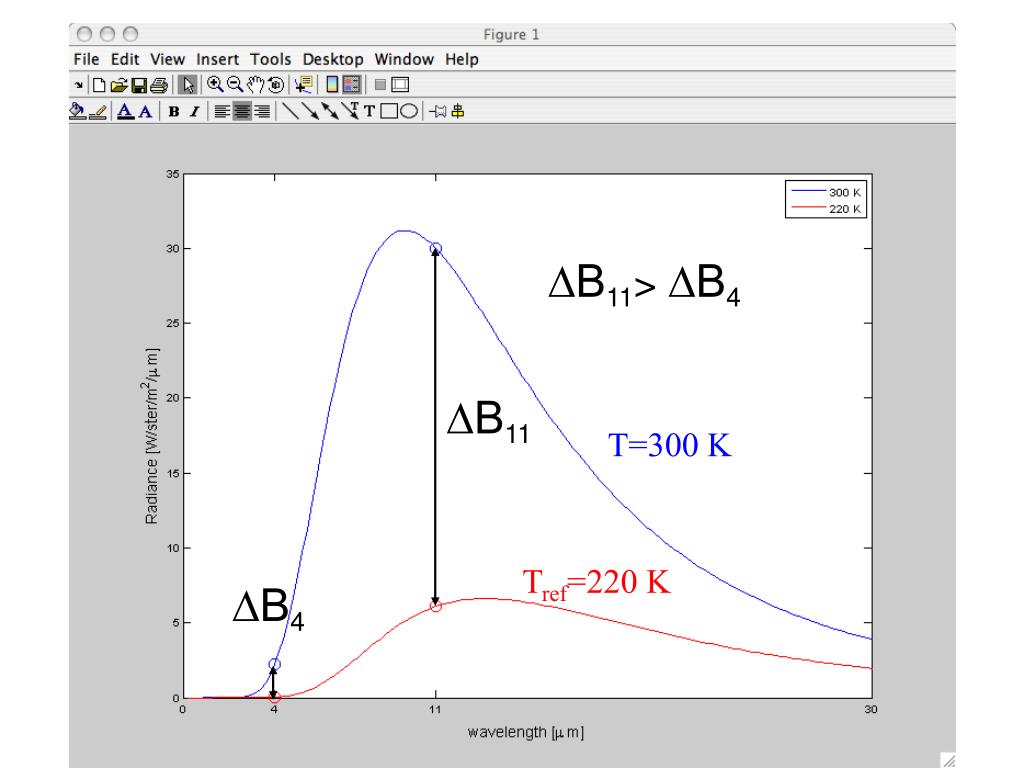The image size is (1024, 768).
Task: Choose the Edge Color pencil tool
Action: pos(97,112)
